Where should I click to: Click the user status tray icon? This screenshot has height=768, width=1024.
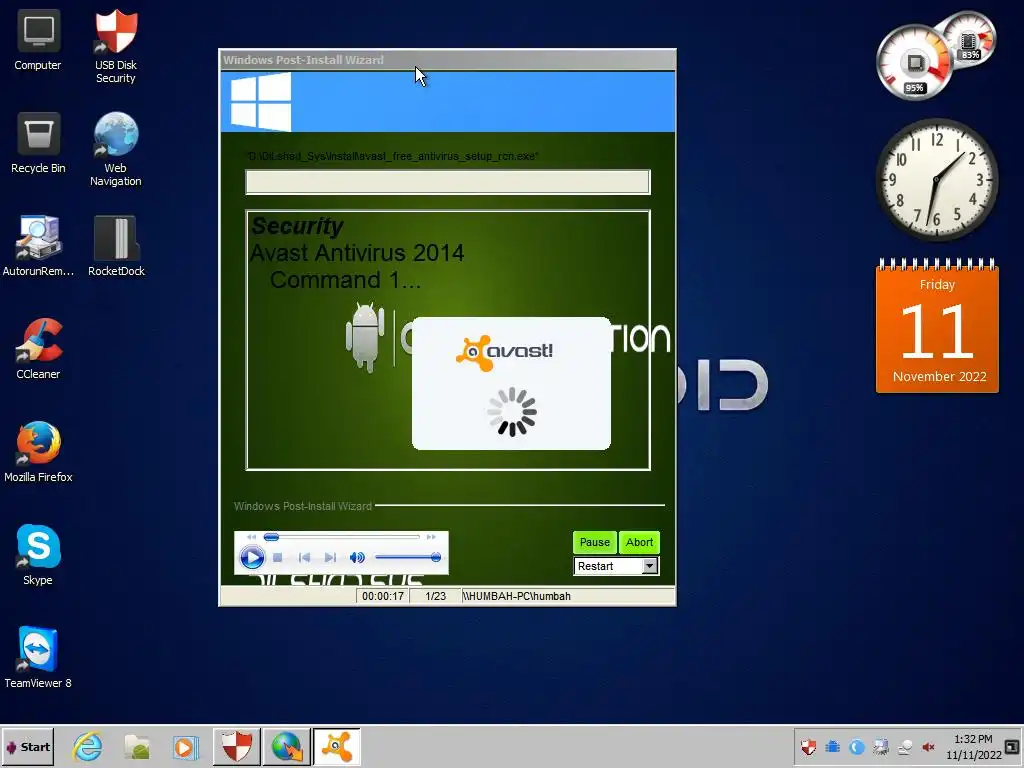pos(905,747)
